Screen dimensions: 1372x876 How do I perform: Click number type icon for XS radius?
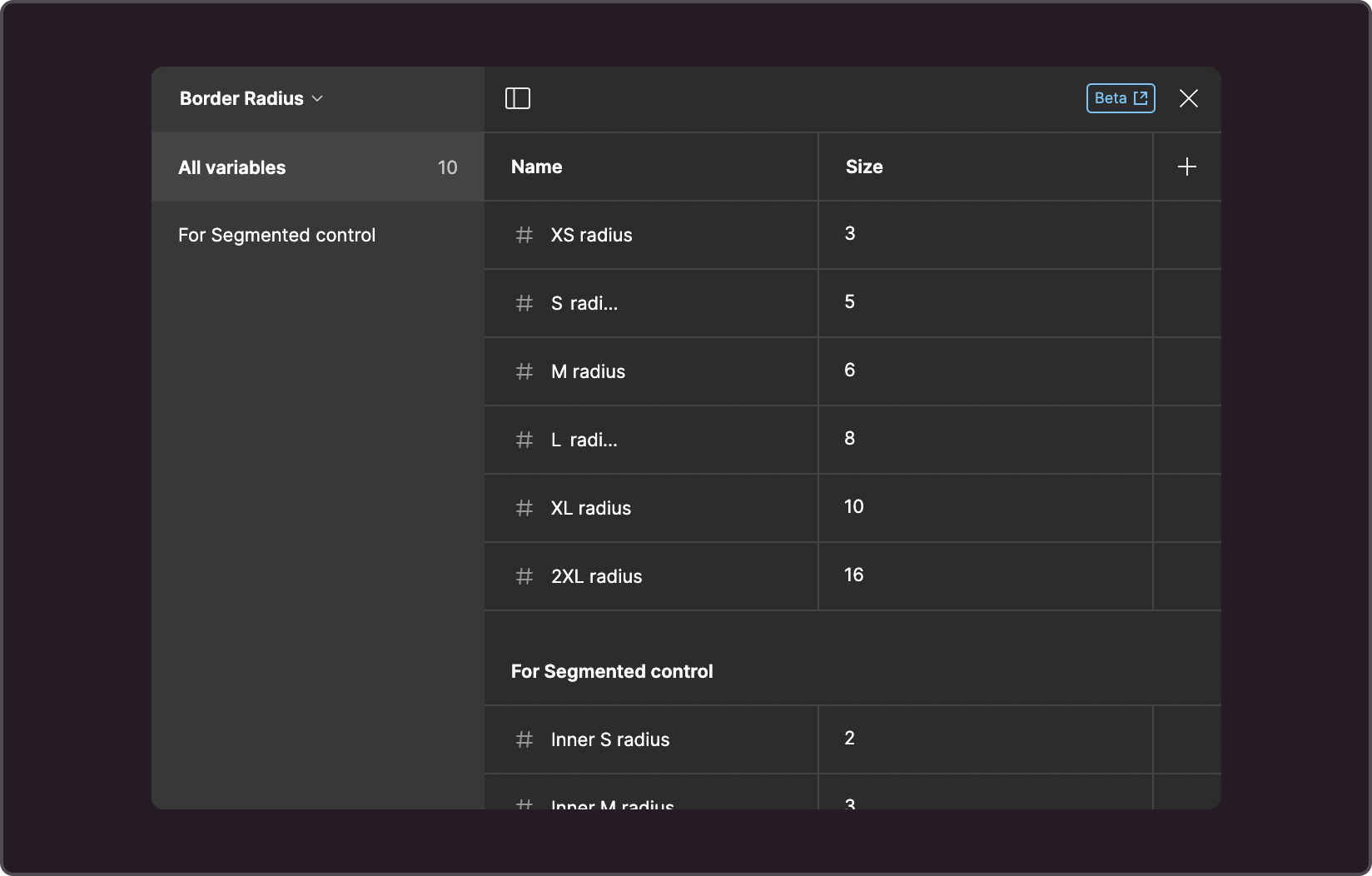tap(524, 235)
